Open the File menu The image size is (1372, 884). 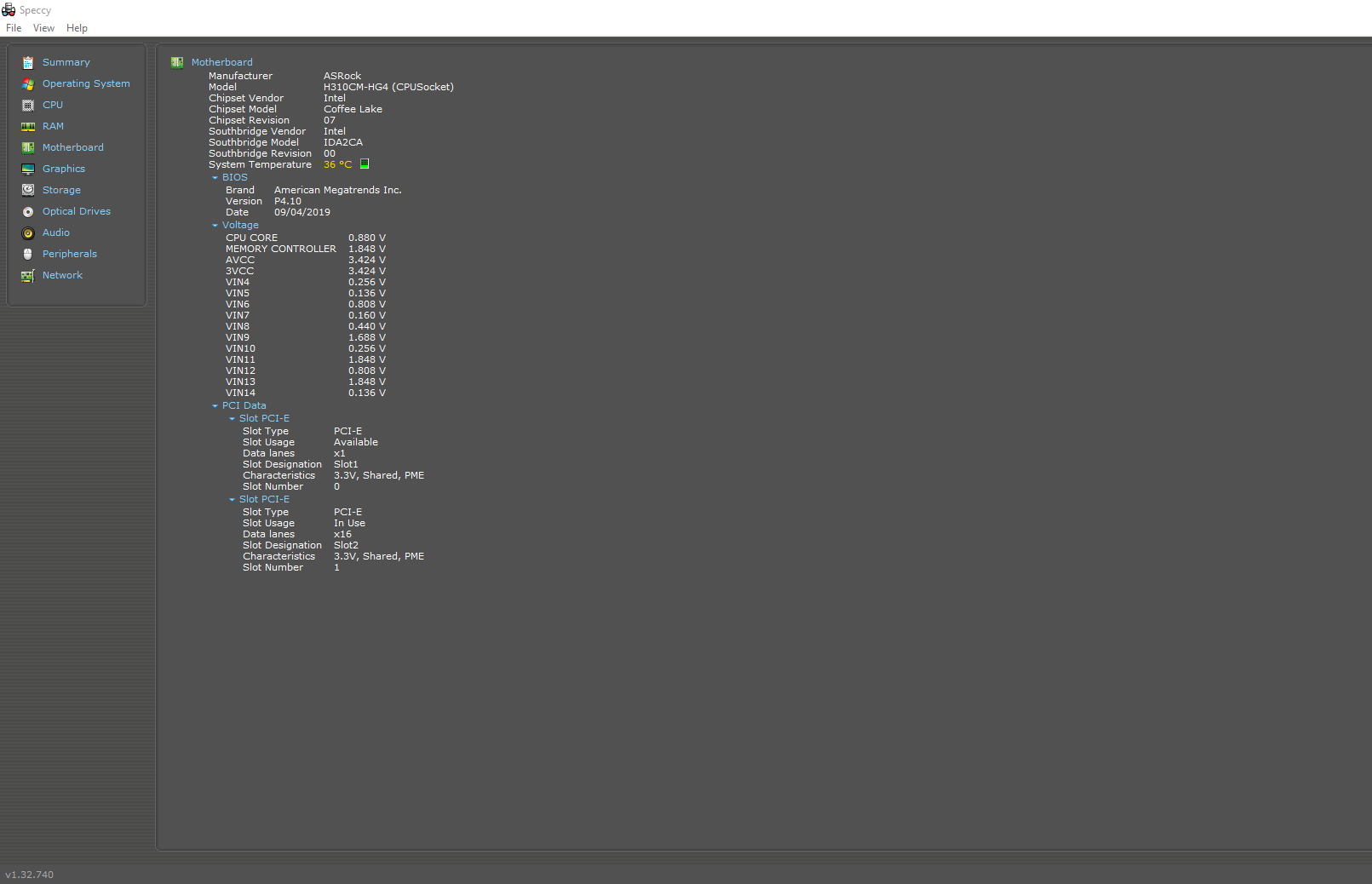(14, 28)
